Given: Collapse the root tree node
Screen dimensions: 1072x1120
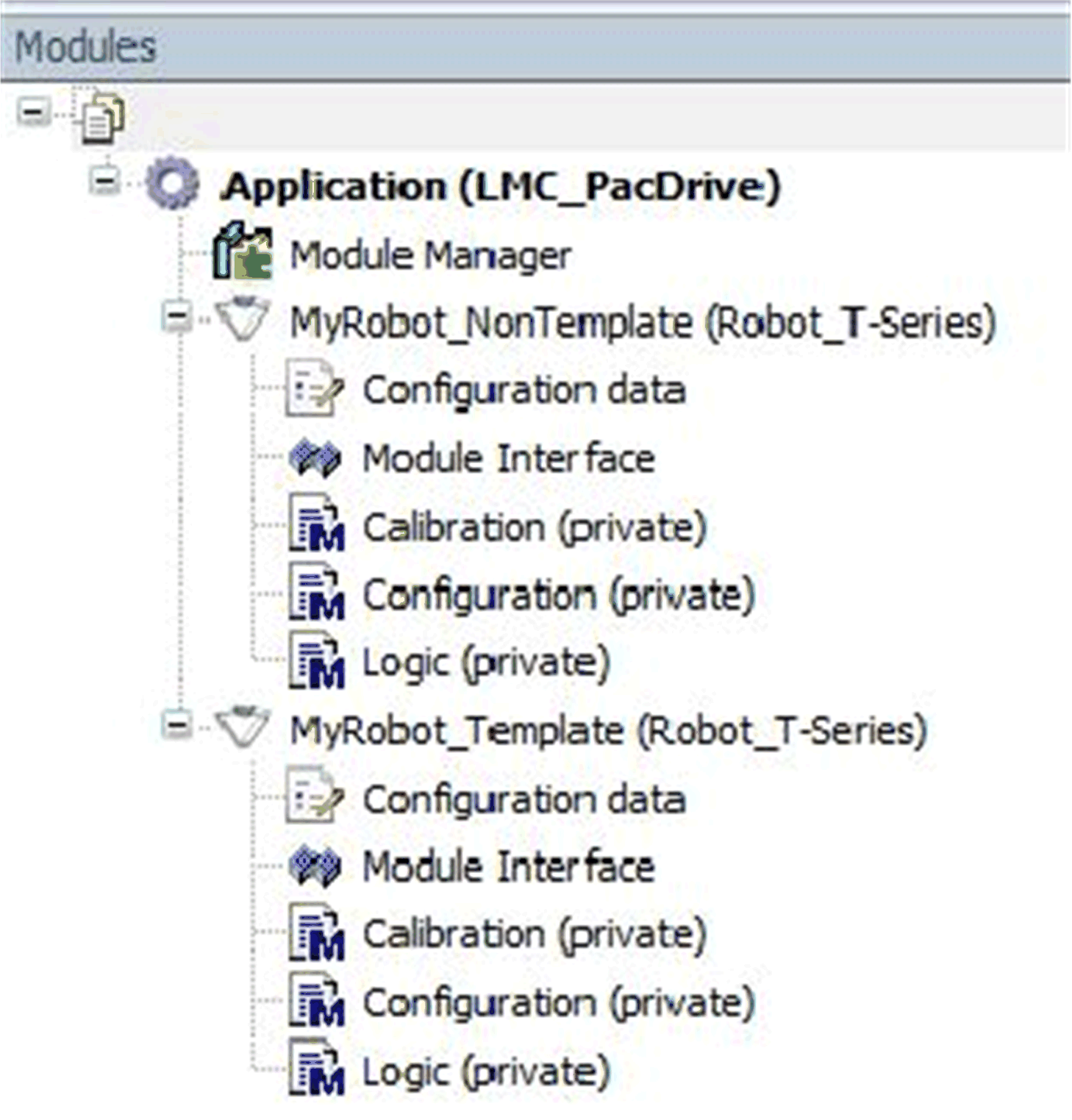Looking at the screenshot, I should (x=33, y=113).
